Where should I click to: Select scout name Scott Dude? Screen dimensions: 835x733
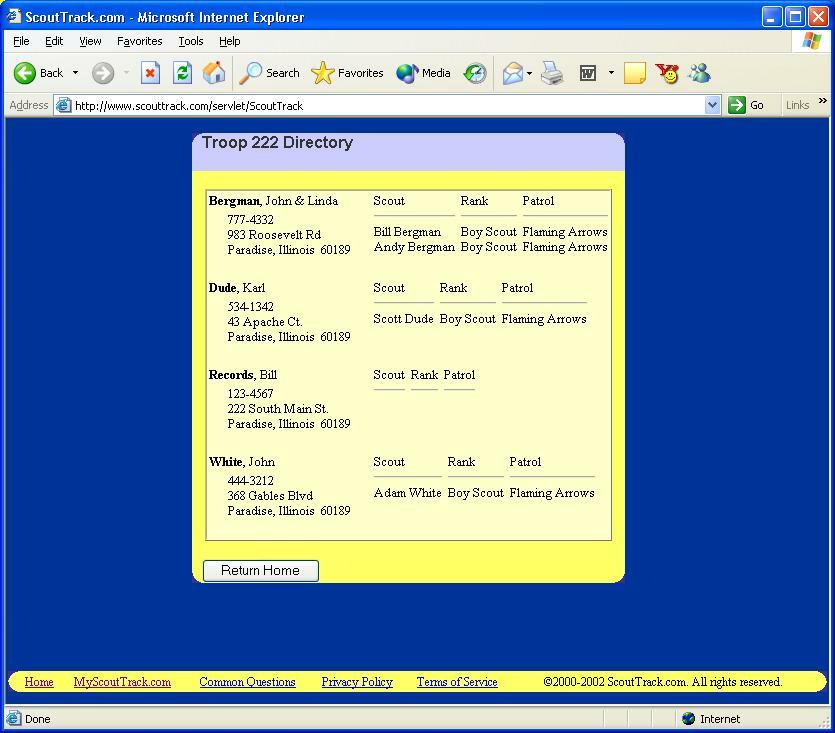click(x=403, y=319)
